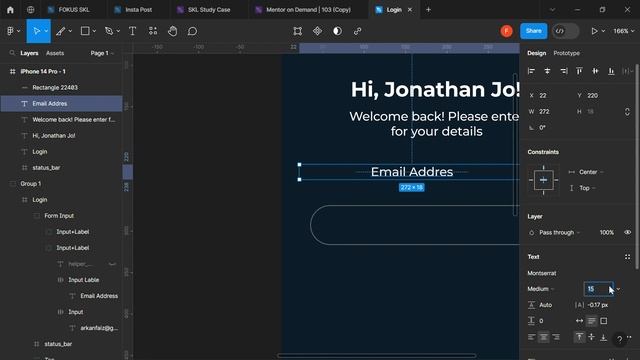Select the Text tool

tap(132, 31)
